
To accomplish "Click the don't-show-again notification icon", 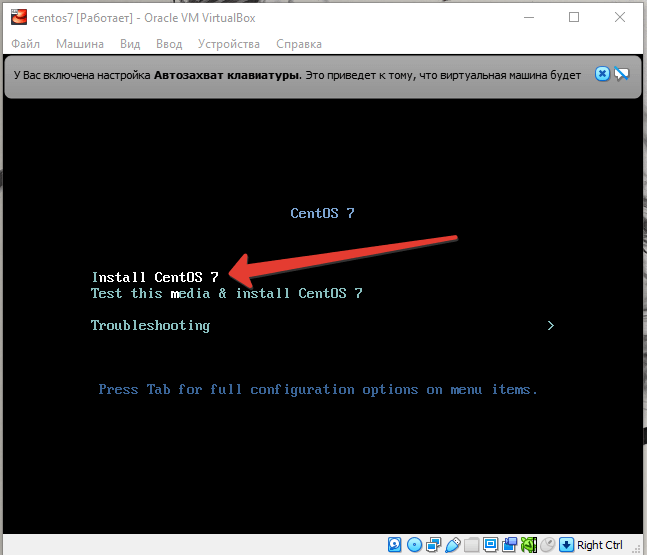I will tap(621, 74).
